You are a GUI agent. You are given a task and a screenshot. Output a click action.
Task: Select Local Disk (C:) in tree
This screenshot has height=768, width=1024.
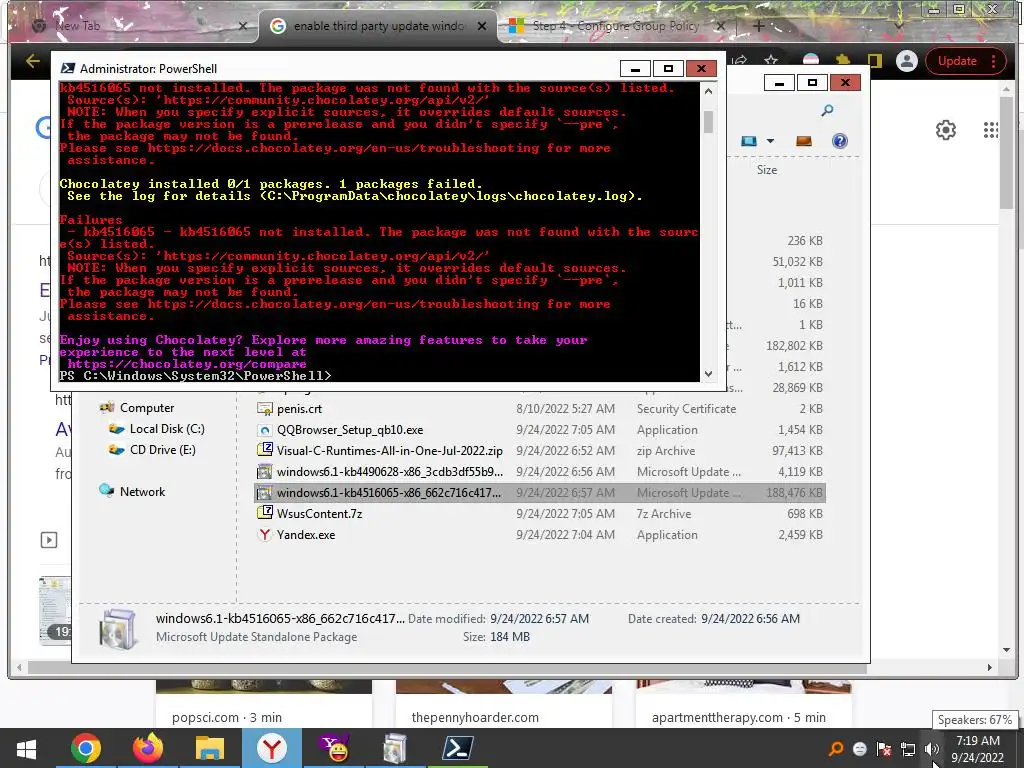tap(167, 428)
